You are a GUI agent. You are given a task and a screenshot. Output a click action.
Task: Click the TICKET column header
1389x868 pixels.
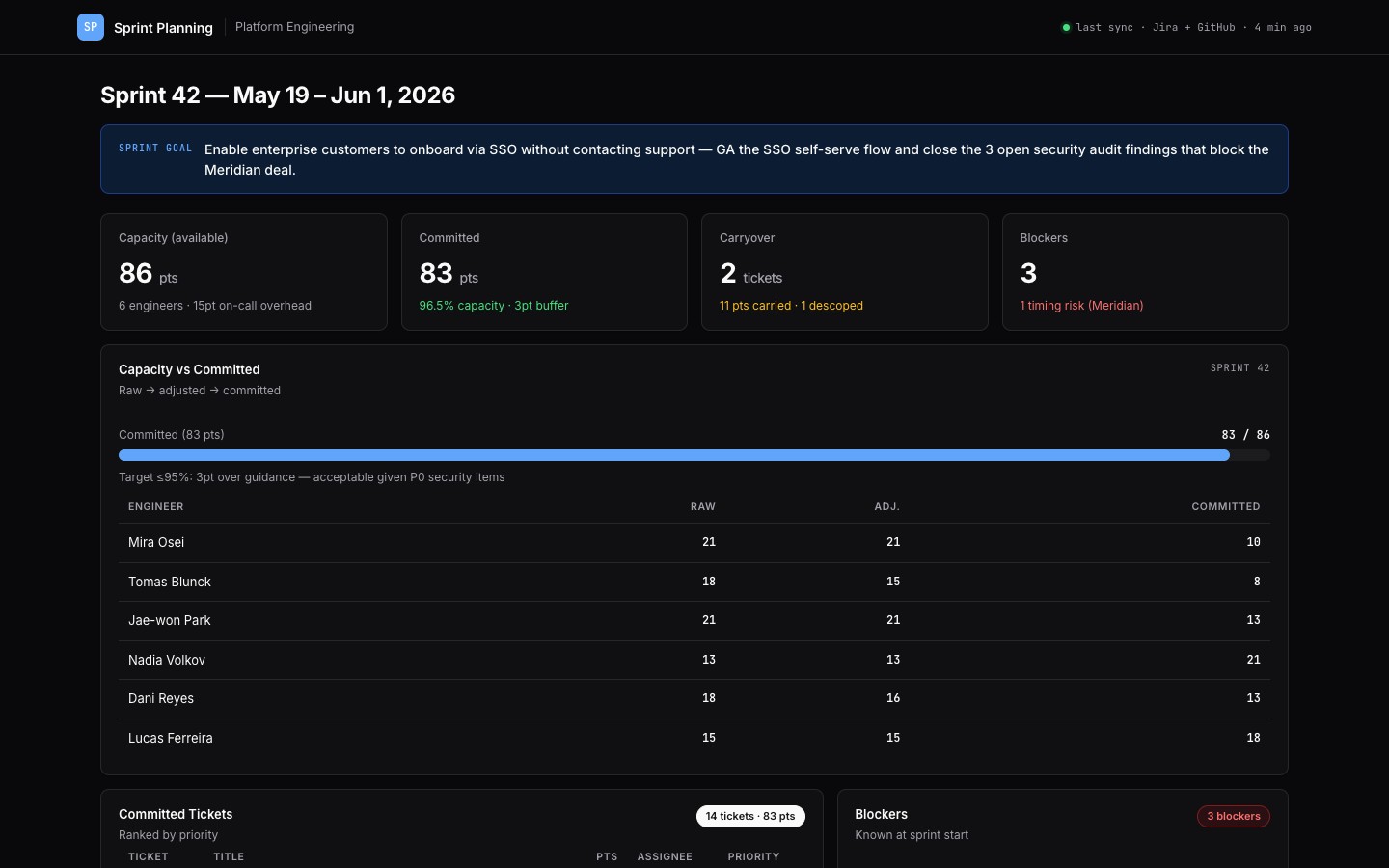(149, 856)
